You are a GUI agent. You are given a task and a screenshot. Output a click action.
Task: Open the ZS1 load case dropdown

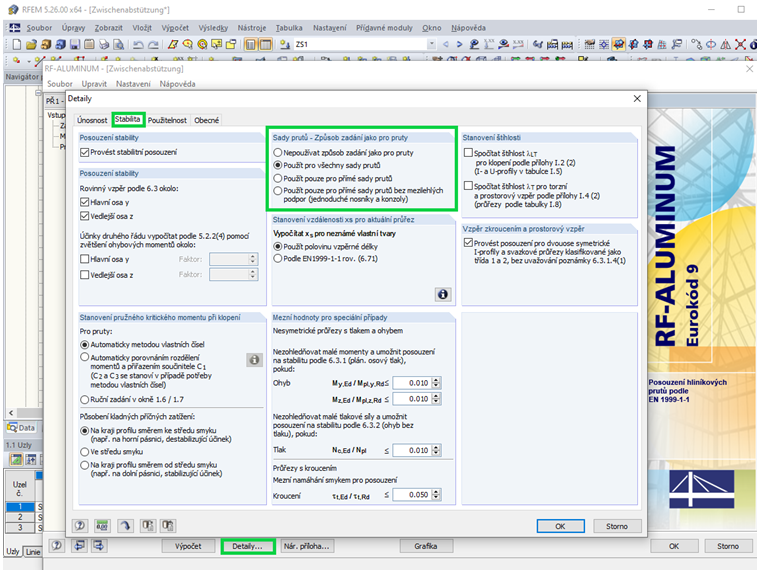(x=431, y=45)
